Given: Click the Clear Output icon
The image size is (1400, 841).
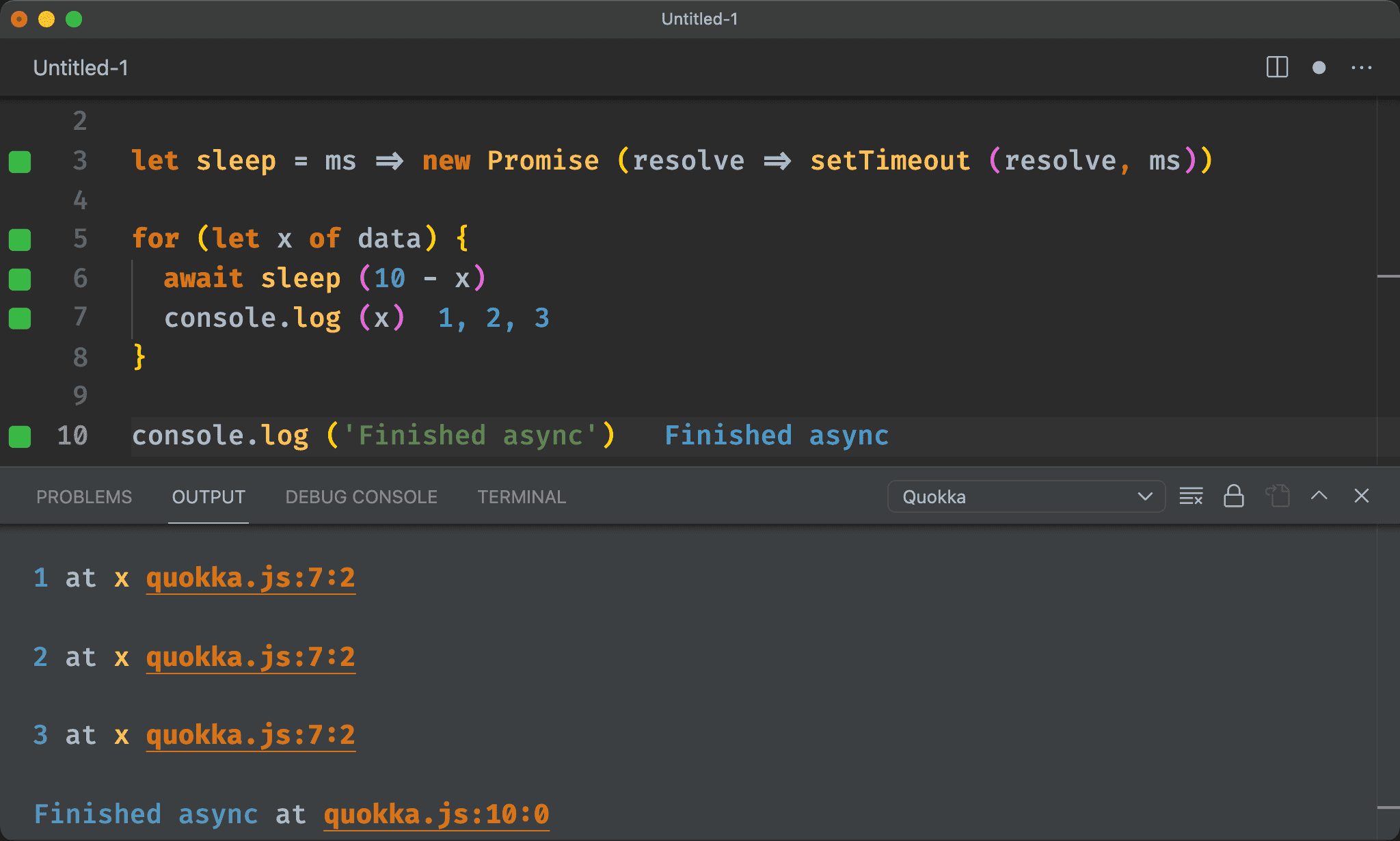Looking at the screenshot, I should (1191, 496).
